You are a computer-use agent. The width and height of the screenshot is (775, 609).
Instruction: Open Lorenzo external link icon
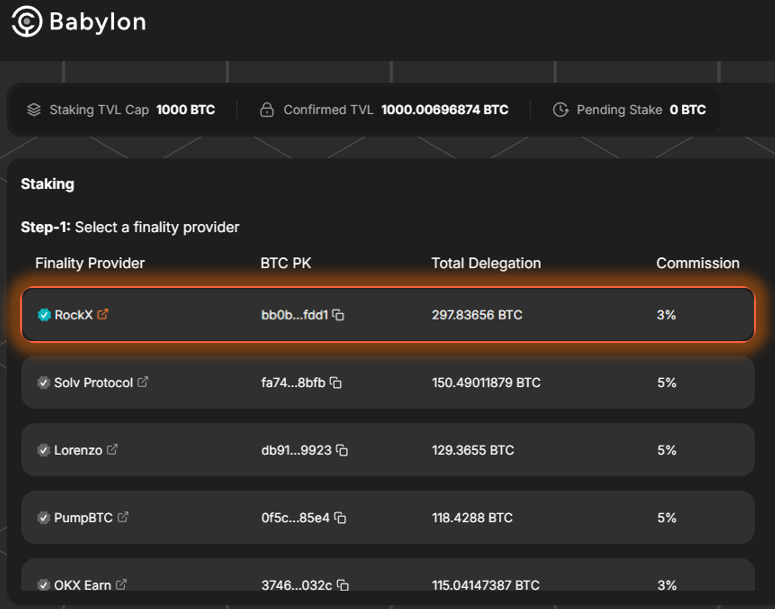tap(112, 449)
